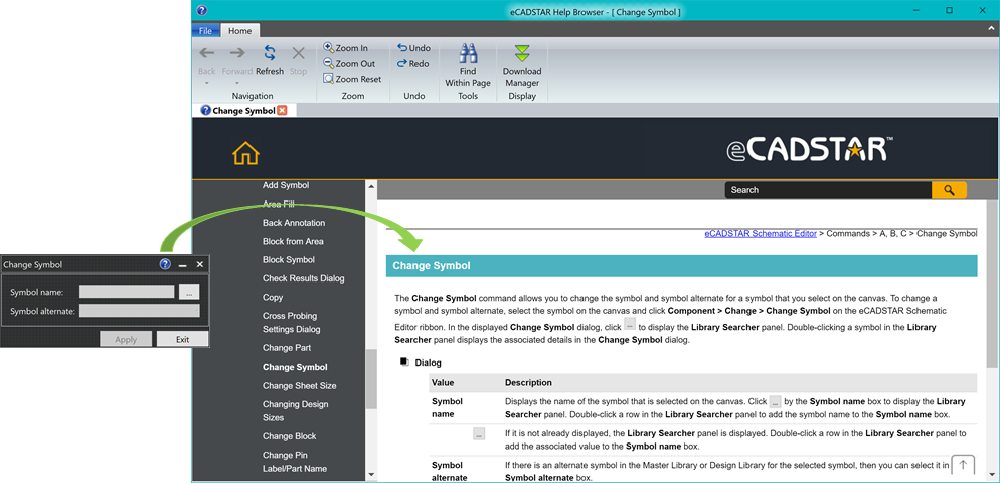
Task: Click the Dialog section expander icon
Action: pos(404,362)
